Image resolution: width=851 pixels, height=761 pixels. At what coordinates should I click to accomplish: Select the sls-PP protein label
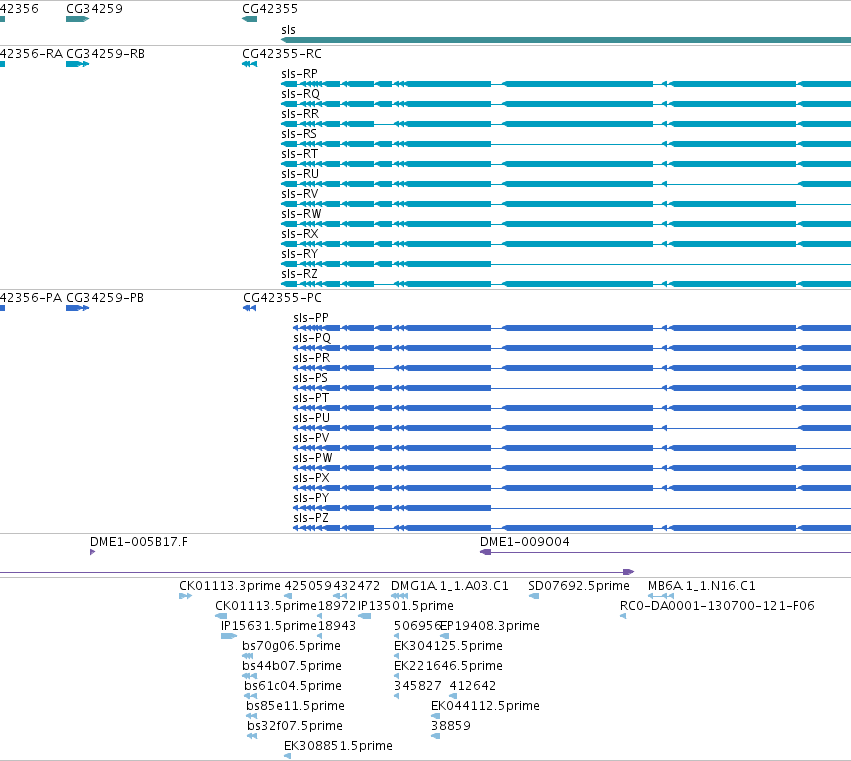(x=310, y=318)
